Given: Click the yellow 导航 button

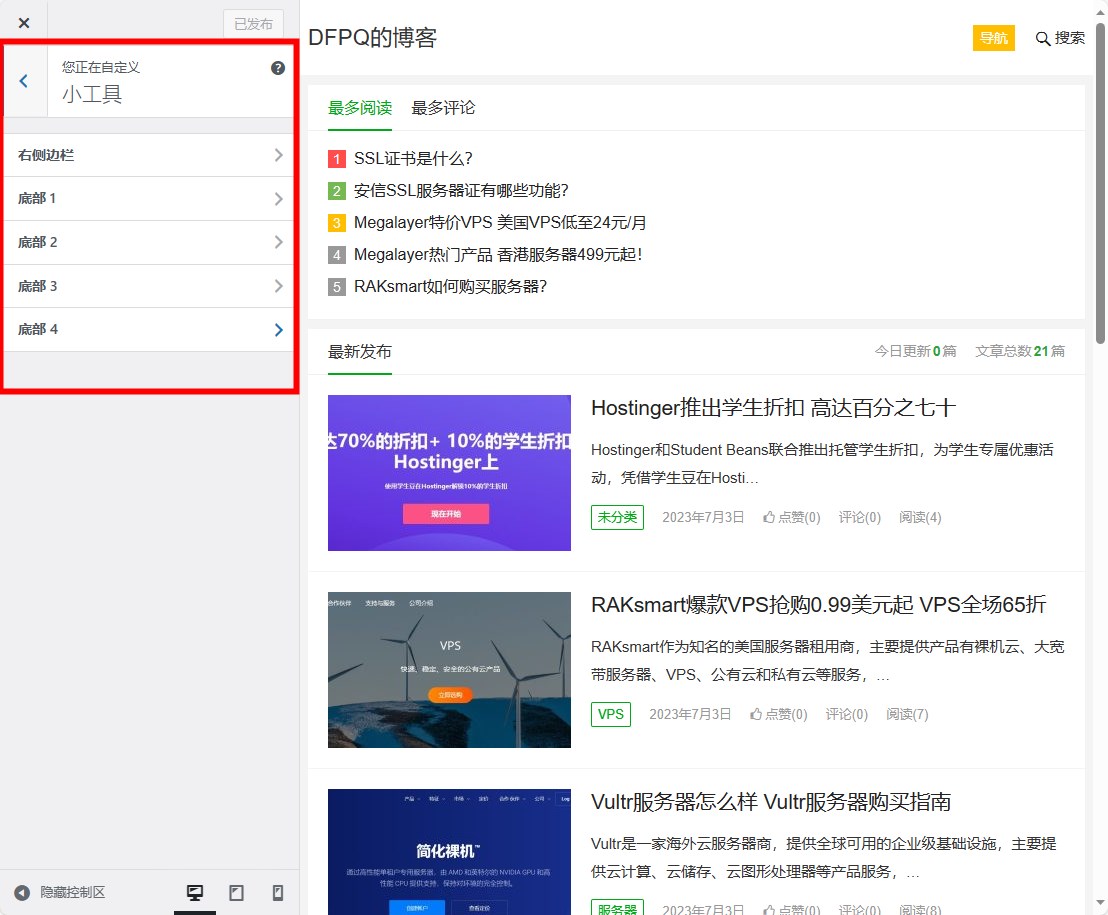Looking at the screenshot, I should pos(993,38).
